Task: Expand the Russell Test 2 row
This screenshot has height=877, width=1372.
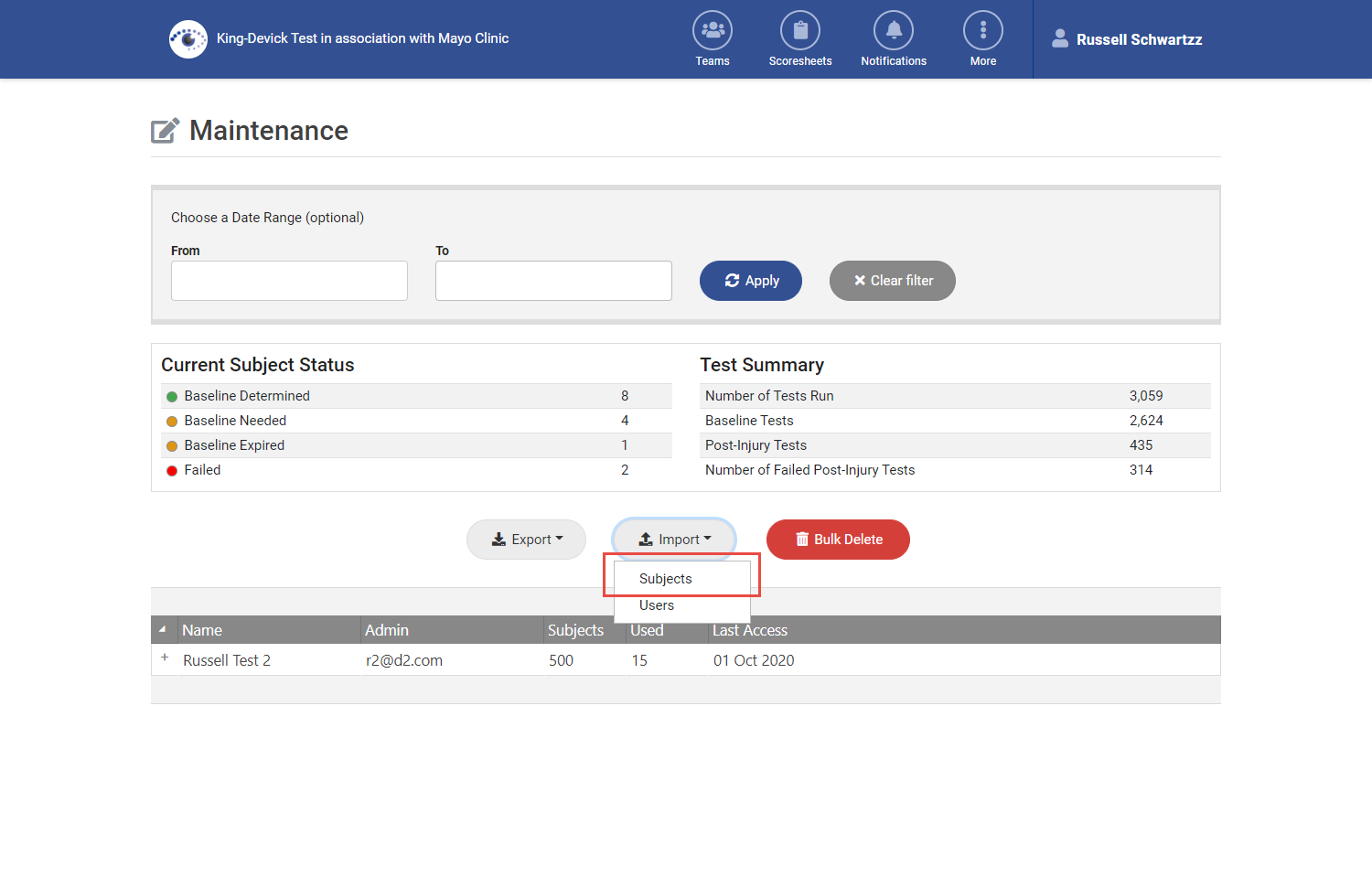Action: pyautogui.click(x=165, y=658)
